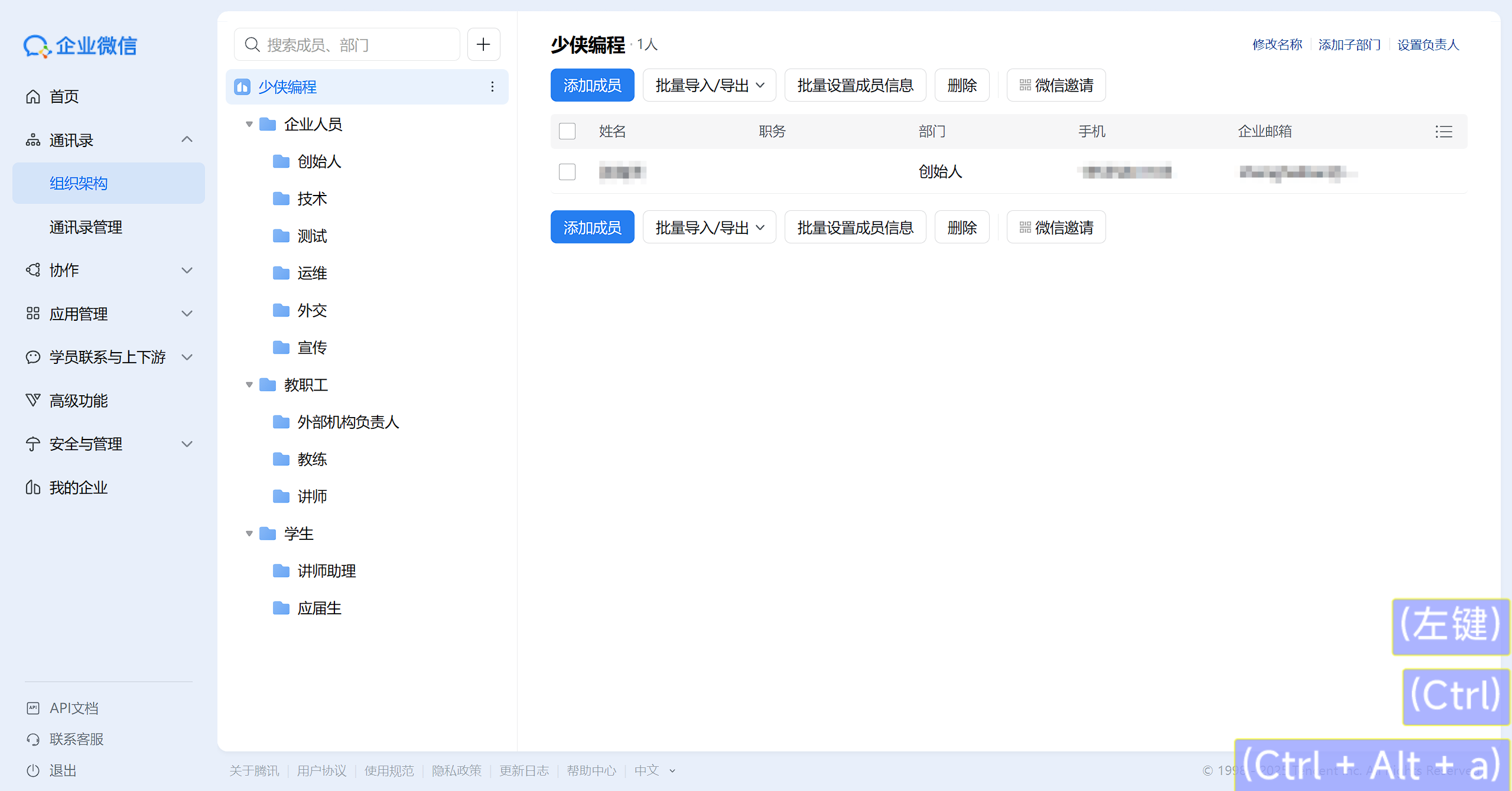The image size is (1512, 791).
Task: Click the 协作 collaboration icon
Action: [x=33, y=270]
